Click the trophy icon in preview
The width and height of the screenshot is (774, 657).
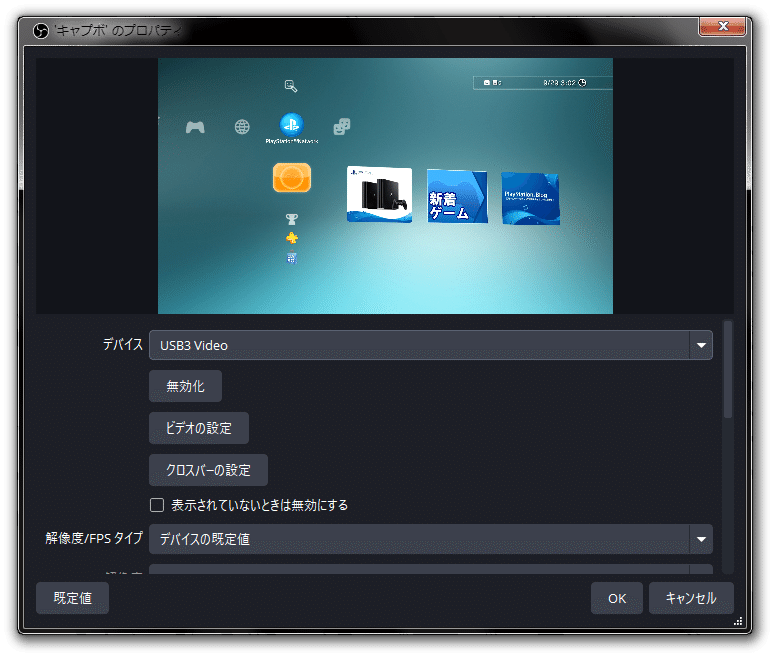pyautogui.click(x=292, y=219)
